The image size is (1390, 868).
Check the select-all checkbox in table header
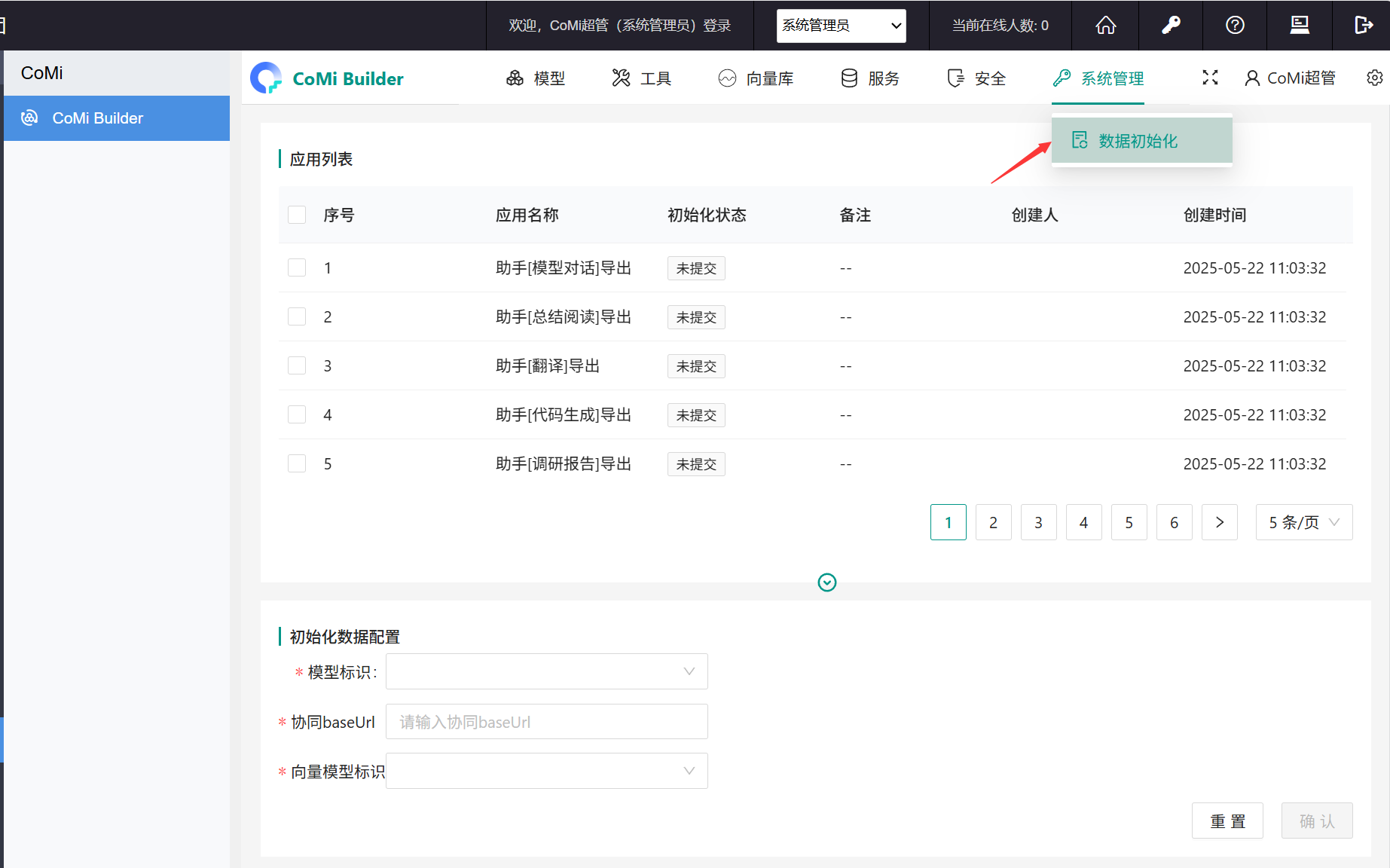pyautogui.click(x=297, y=215)
